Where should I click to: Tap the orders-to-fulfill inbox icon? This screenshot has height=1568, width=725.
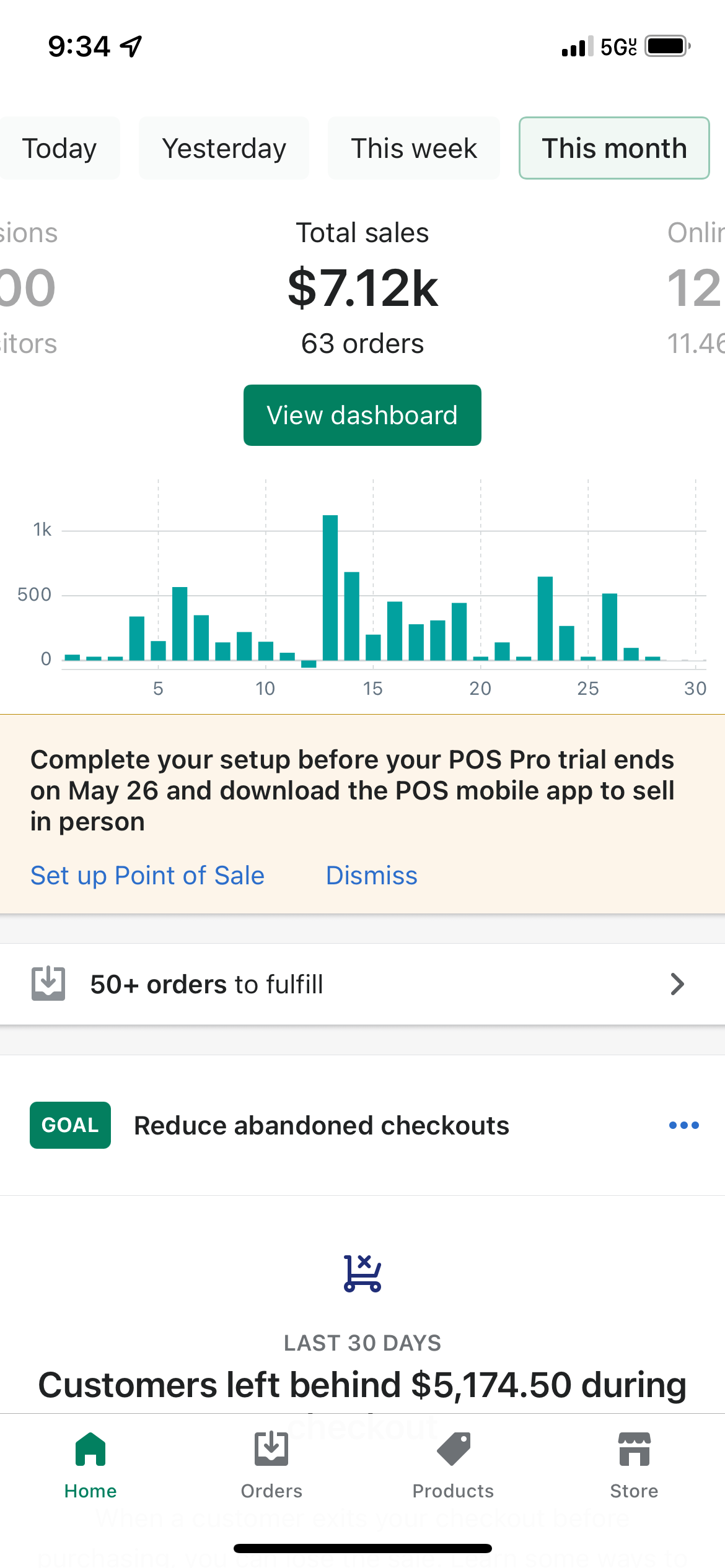pyautogui.click(x=48, y=983)
